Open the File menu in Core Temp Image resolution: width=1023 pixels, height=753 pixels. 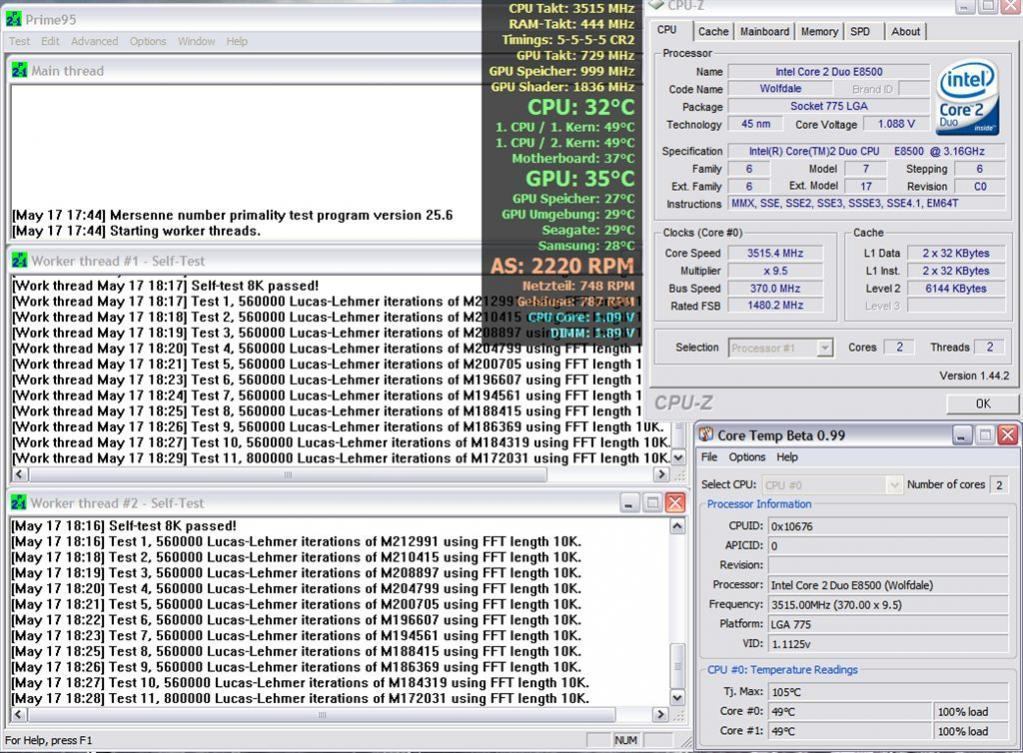point(709,457)
